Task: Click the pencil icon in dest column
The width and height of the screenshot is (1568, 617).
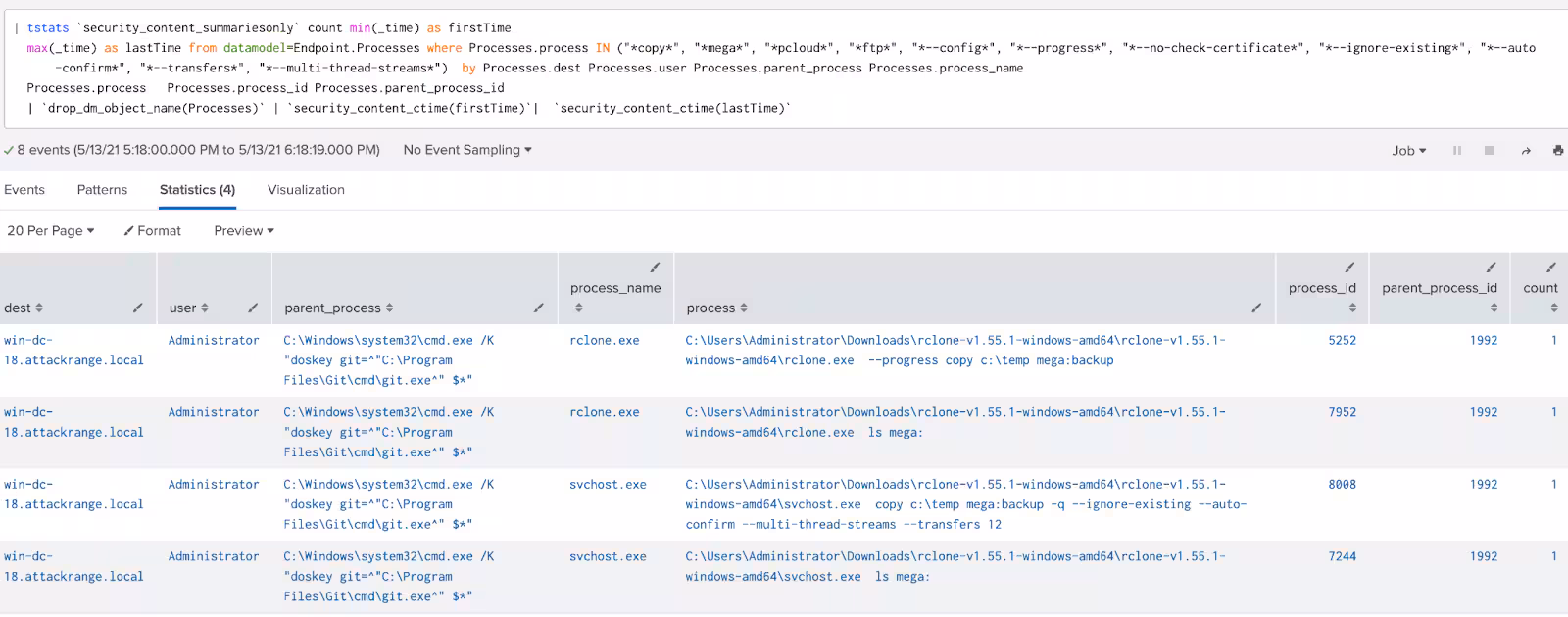Action: click(137, 308)
